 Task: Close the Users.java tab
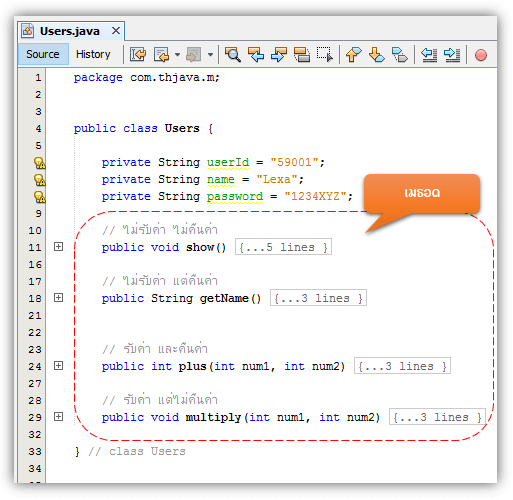(x=116, y=31)
